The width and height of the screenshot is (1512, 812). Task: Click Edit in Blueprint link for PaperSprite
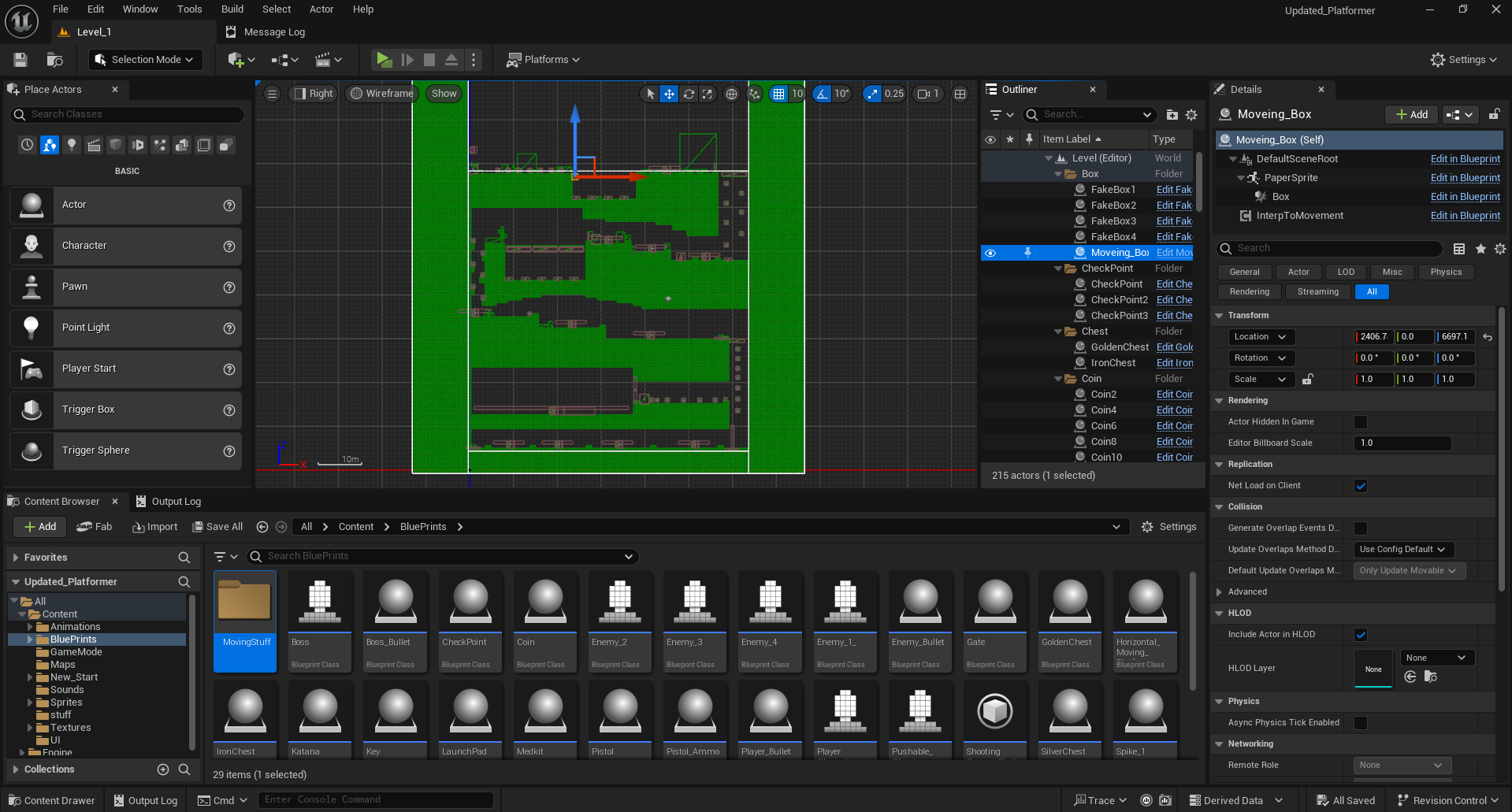click(x=1465, y=178)
